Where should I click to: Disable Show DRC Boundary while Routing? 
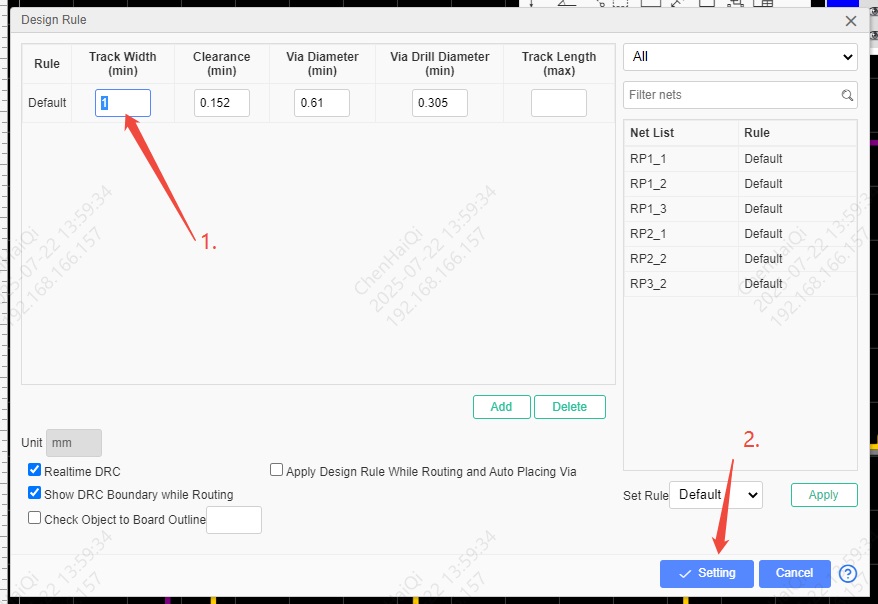tap(35, 493)
